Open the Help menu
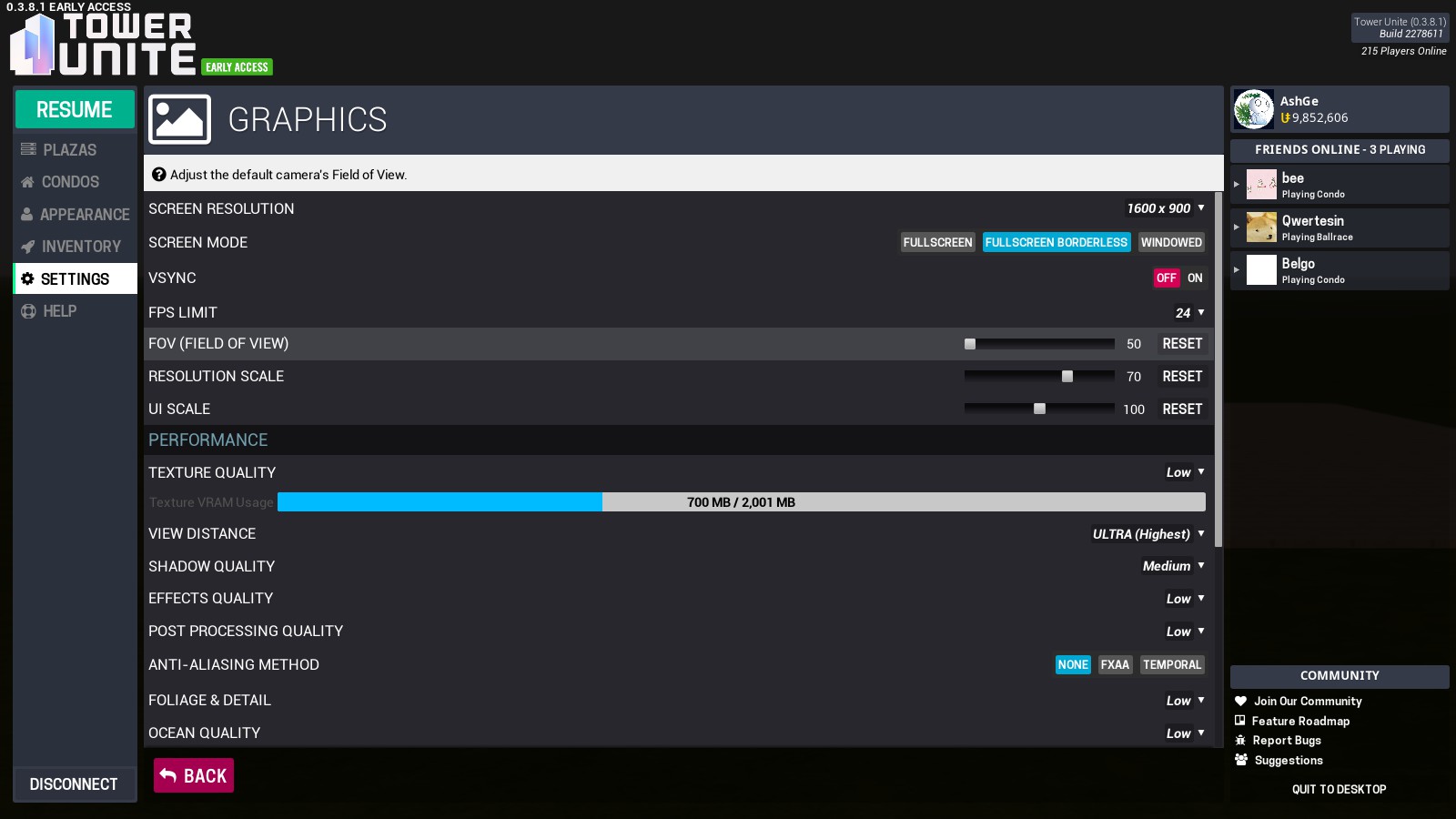1456x819 pixels. tap(75, 311)
